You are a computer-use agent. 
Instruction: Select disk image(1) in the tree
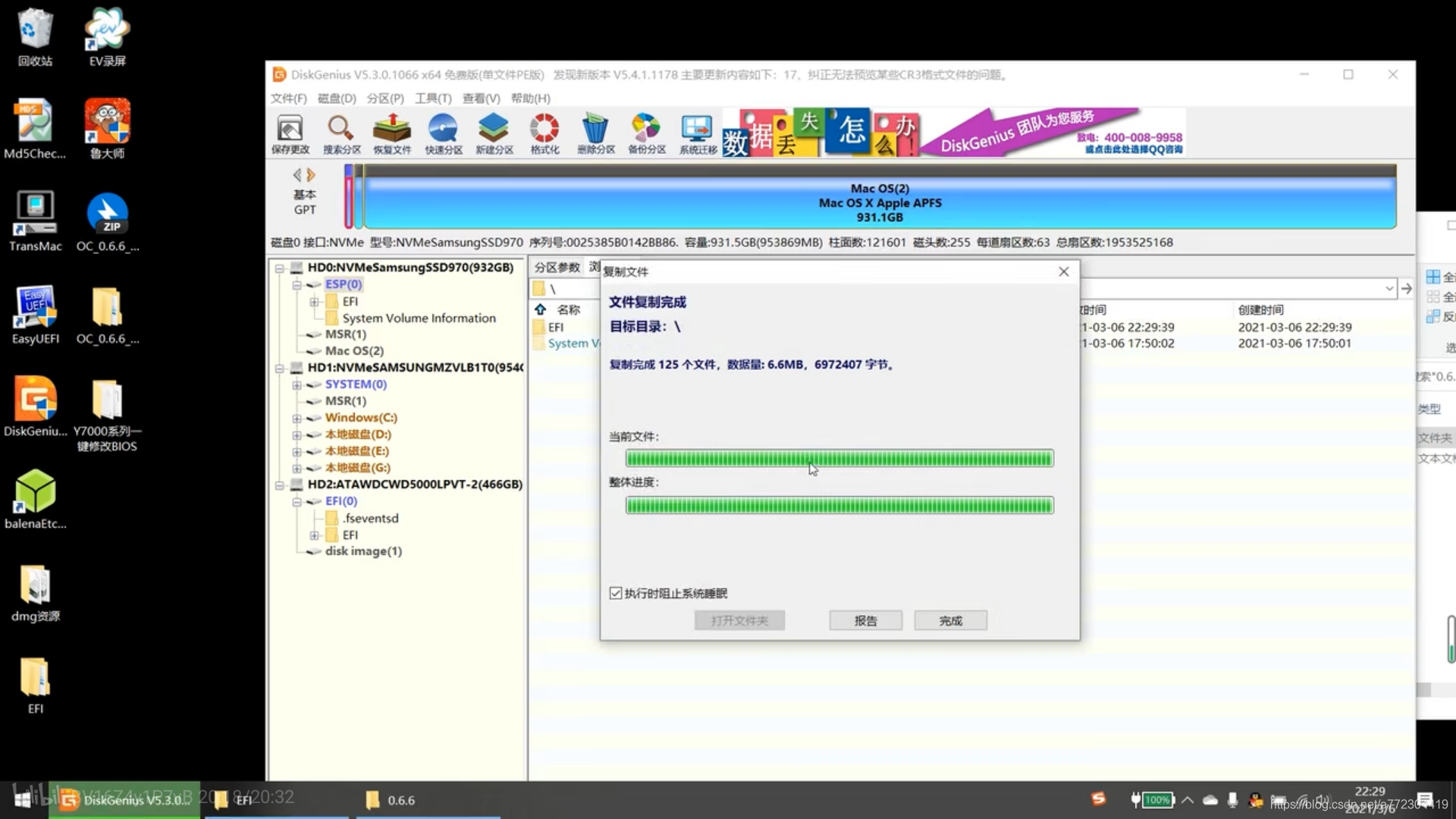[363, 551]
